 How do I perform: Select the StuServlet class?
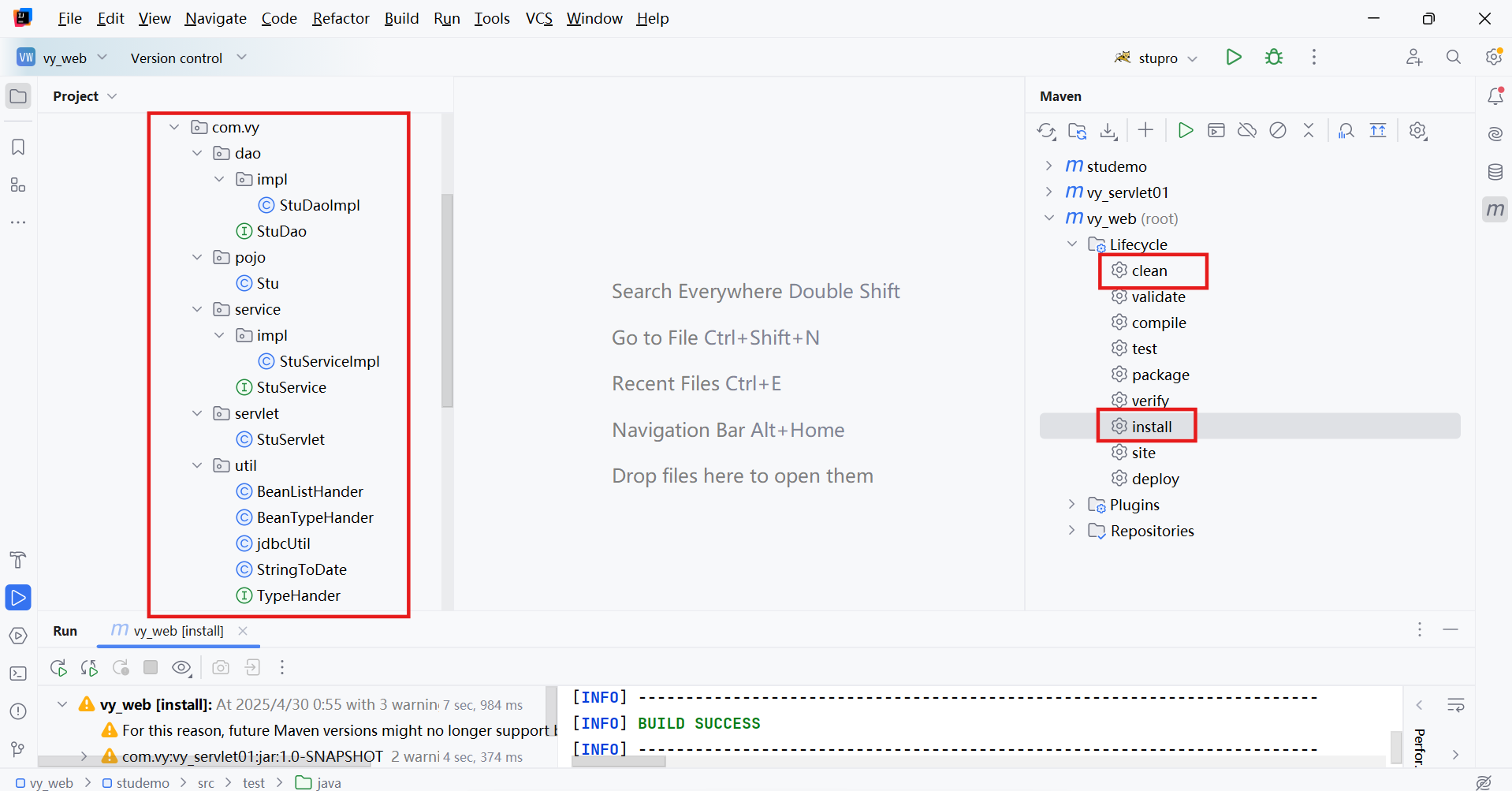pos(290,439)
